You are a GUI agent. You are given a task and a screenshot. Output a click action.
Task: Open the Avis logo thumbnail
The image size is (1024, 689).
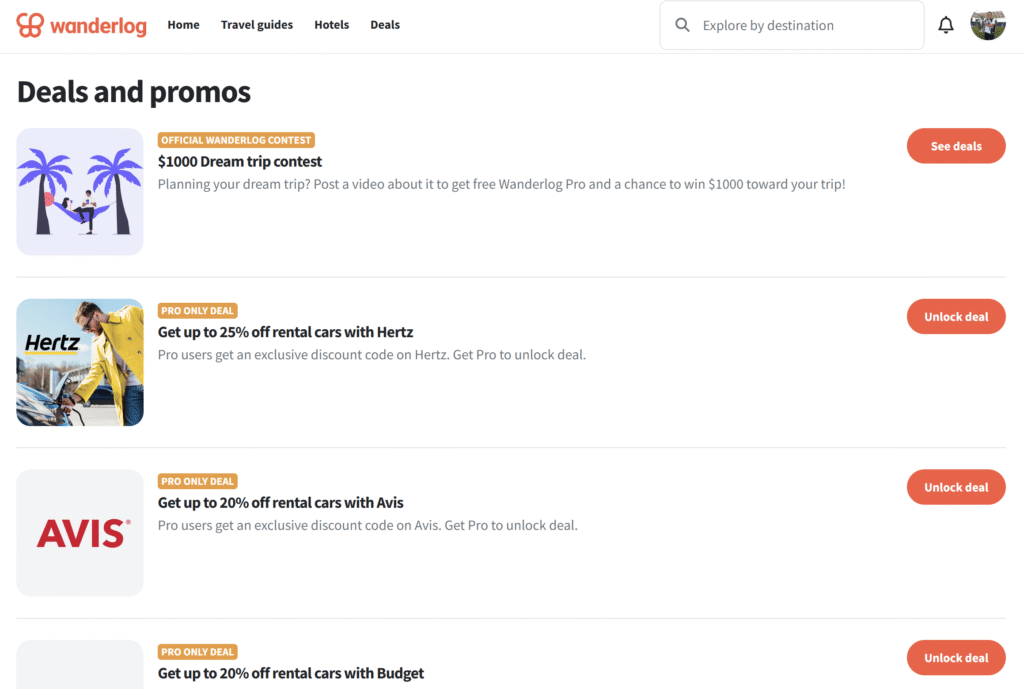(80, 532)
